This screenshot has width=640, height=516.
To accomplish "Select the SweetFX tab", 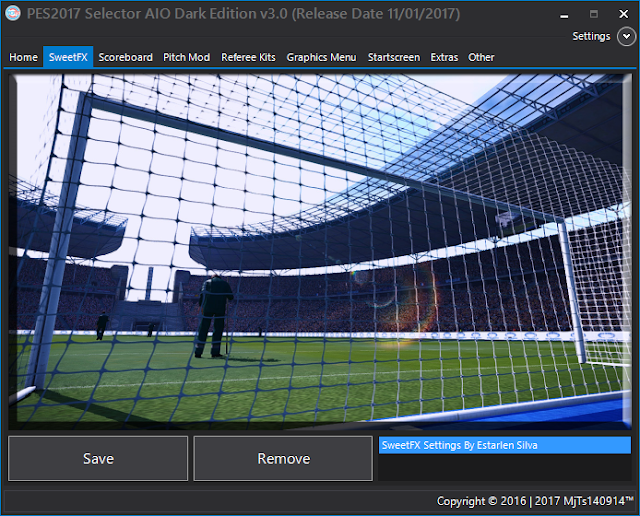I will [68, 57].
